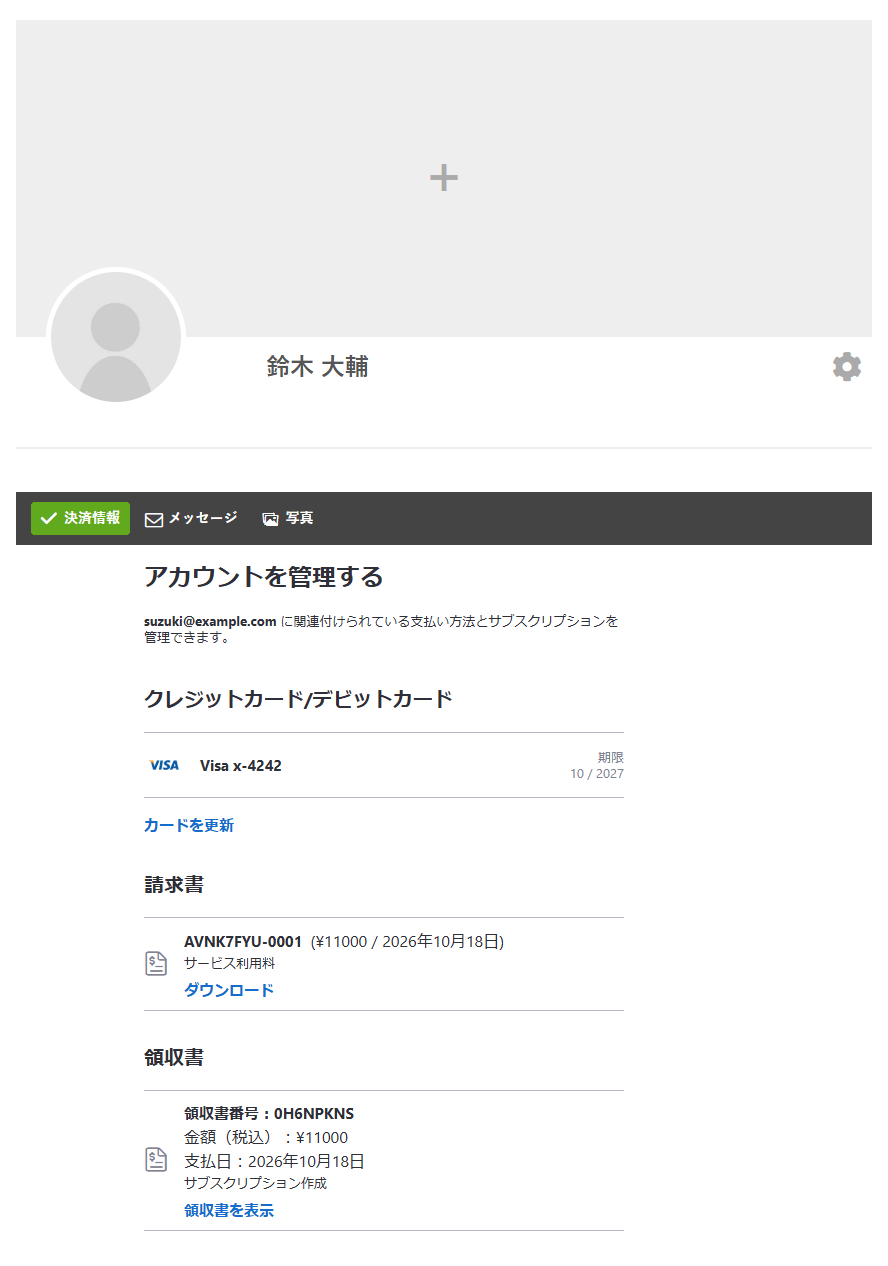Switch to the メッセージ tab
The image size is (888, 1266).
point(191,518)
